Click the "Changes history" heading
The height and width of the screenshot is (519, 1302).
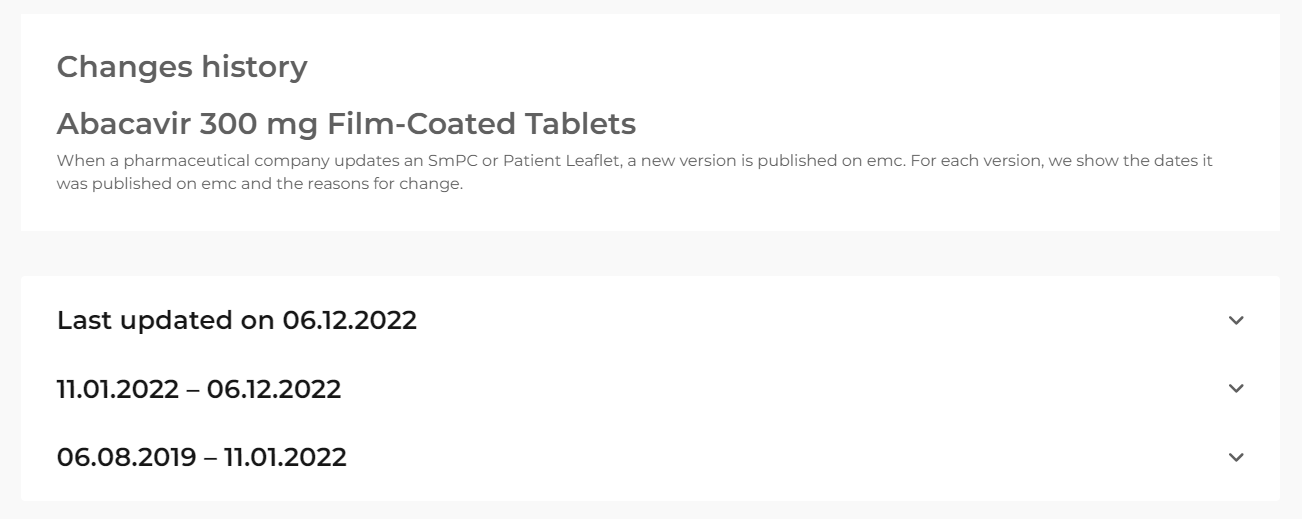tap(182, 67)
